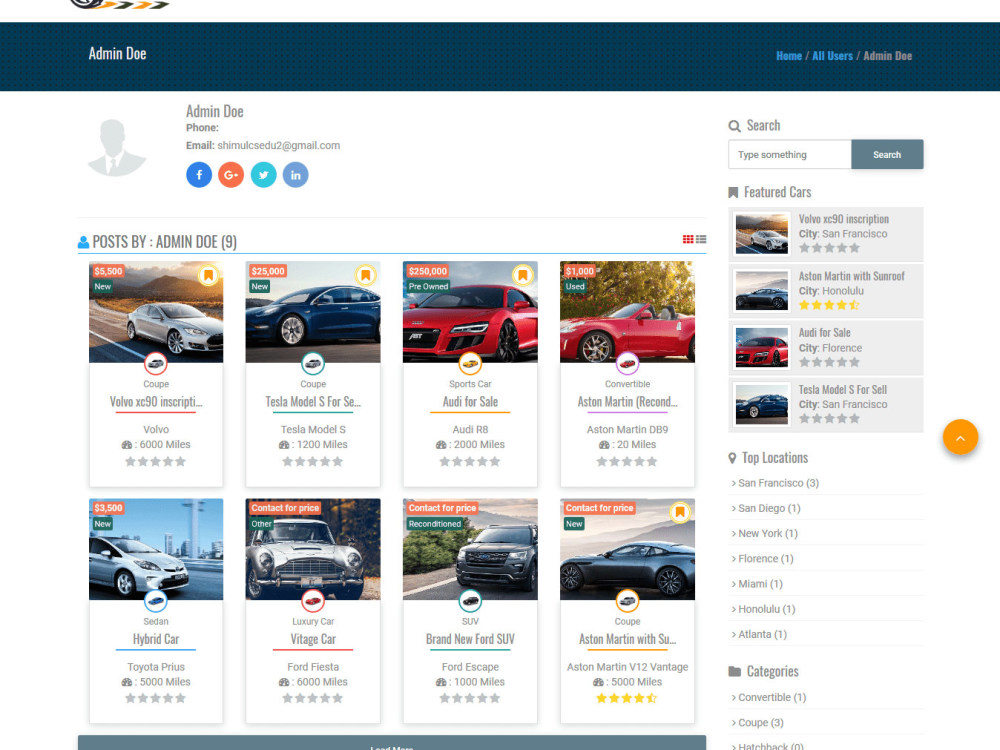Image resolution: width=1000 pixels, height=750 pixels.
Task: Click Coupe category icon on Tesla card
Action: pos(312,364)
